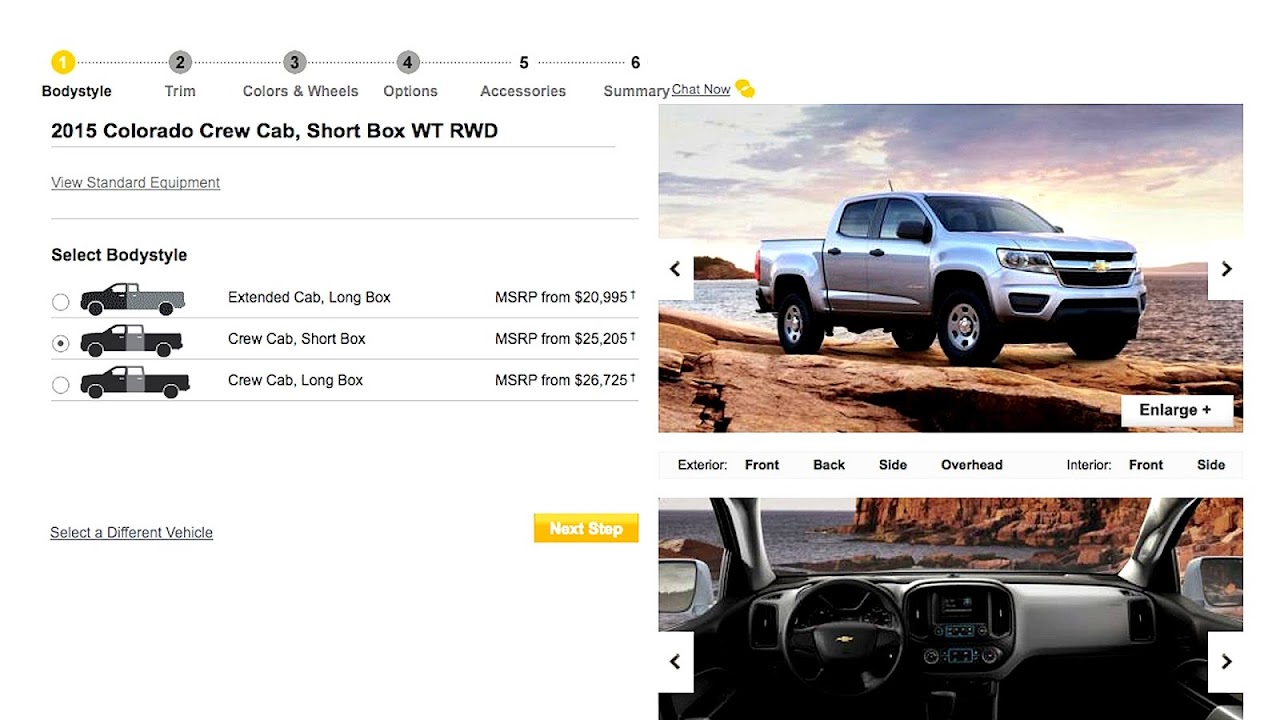Select the Crew Cab, Long Box radio button
The height and width of the screenshot is (720, 1280).
pos(61,385)
